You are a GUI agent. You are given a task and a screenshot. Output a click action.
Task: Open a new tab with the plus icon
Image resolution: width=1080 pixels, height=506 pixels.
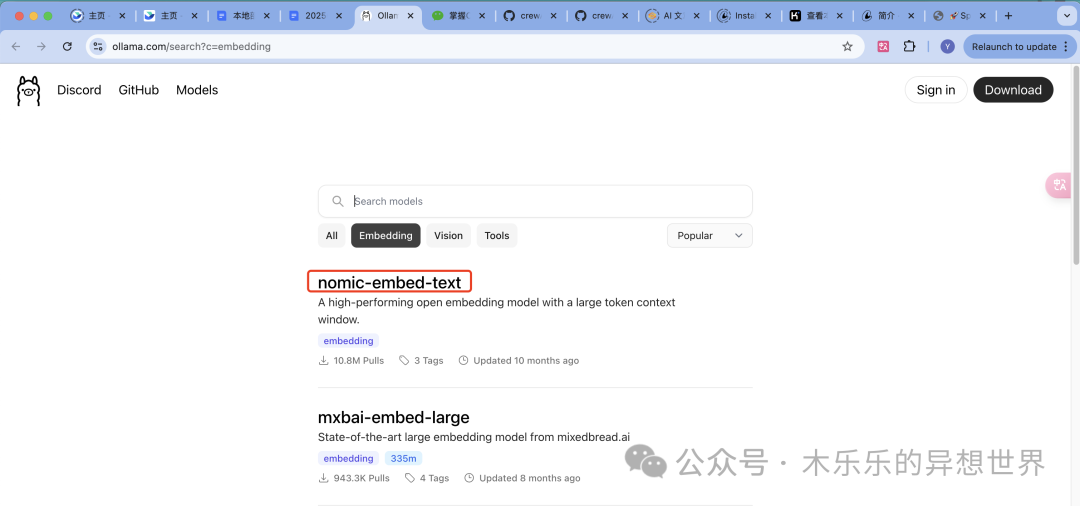pos(1008,16)
